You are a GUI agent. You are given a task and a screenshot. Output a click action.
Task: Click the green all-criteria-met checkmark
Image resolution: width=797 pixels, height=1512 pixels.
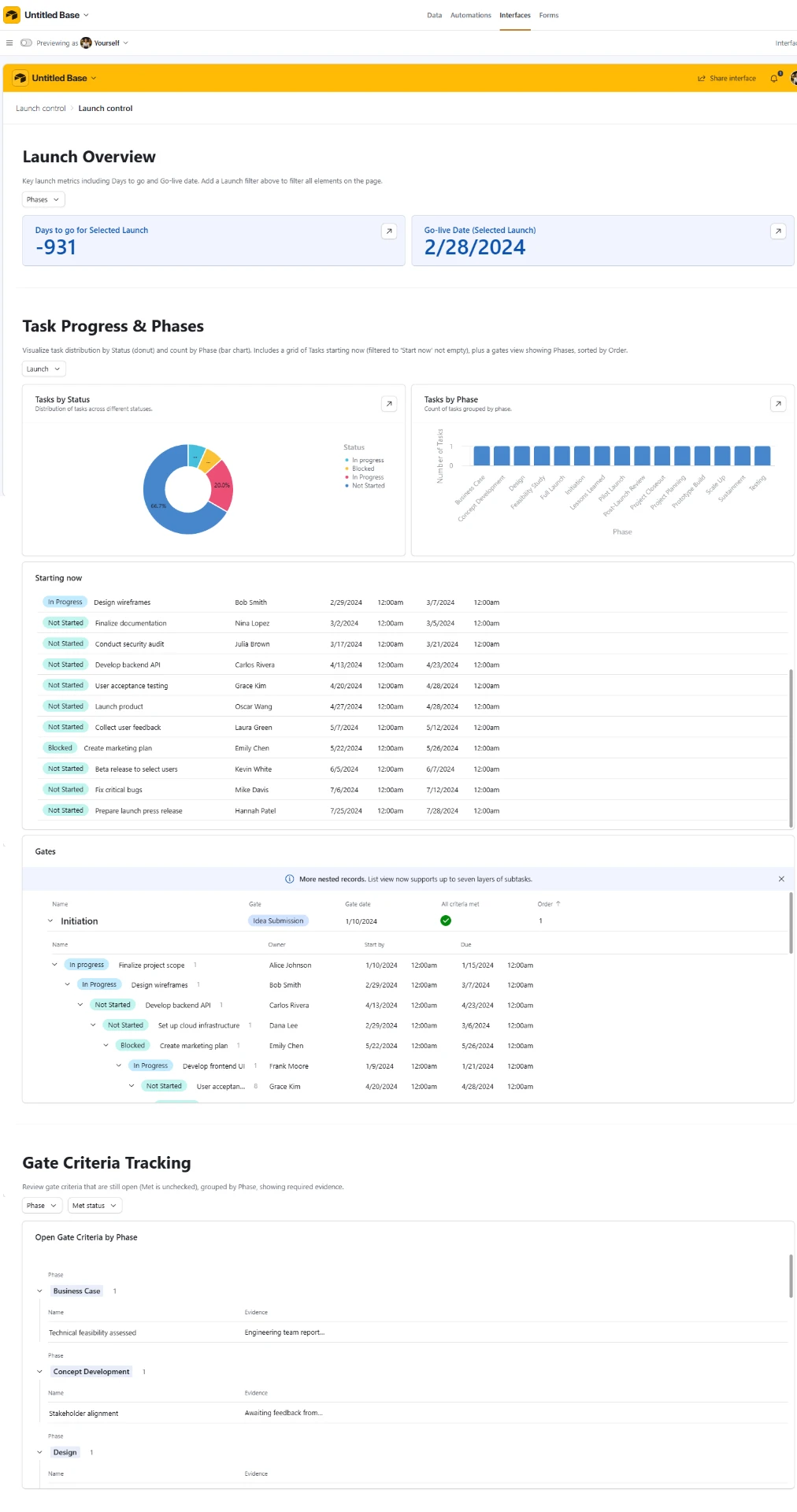(446, 921)
